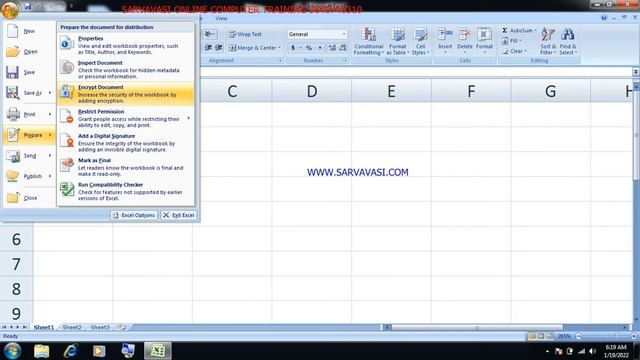This screenshot has height=360, width=640.
Task: Open Find & Select menu
Action: 568,41
